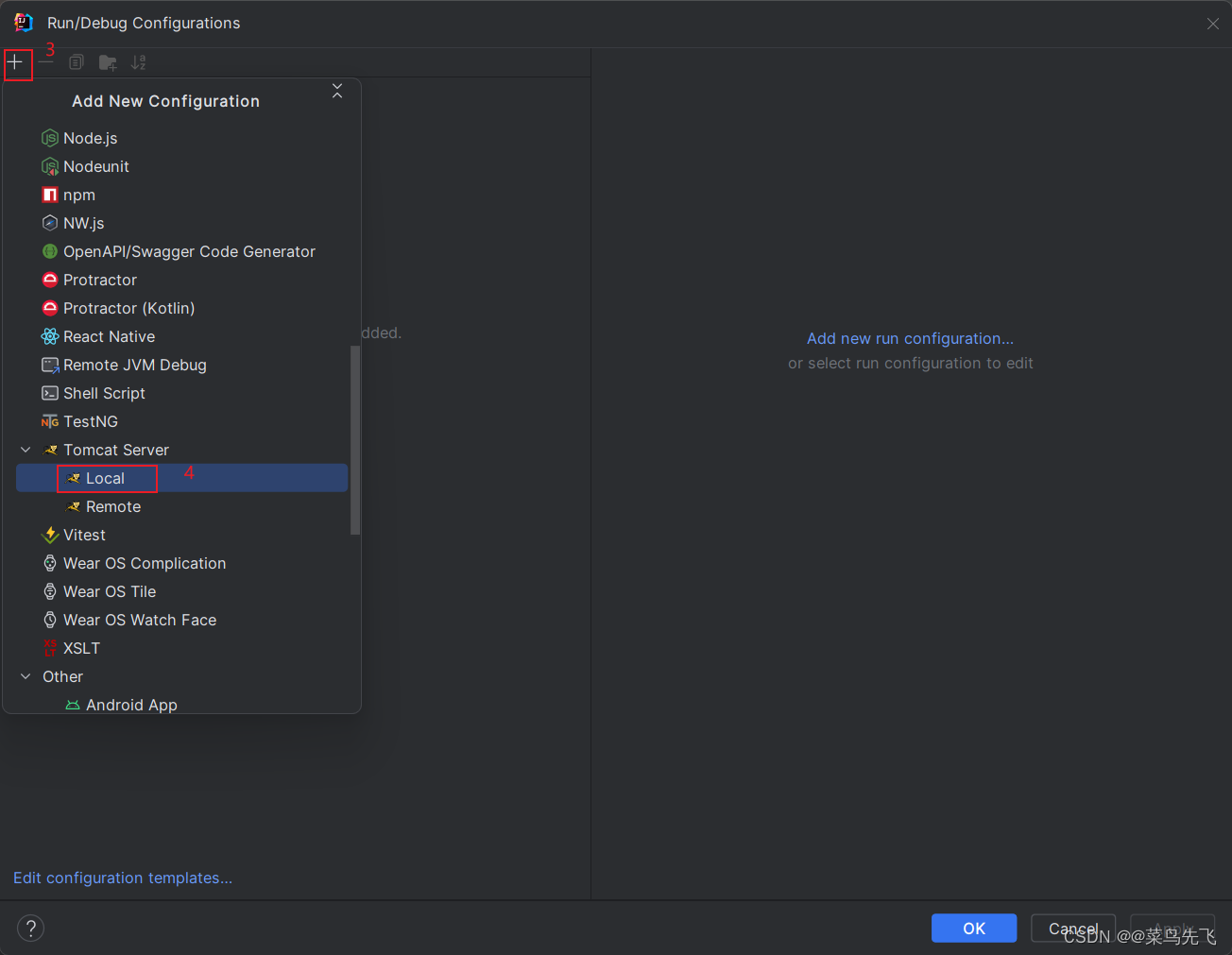
Task: Choose Node.js configuration type
Action: pos(182,138)
